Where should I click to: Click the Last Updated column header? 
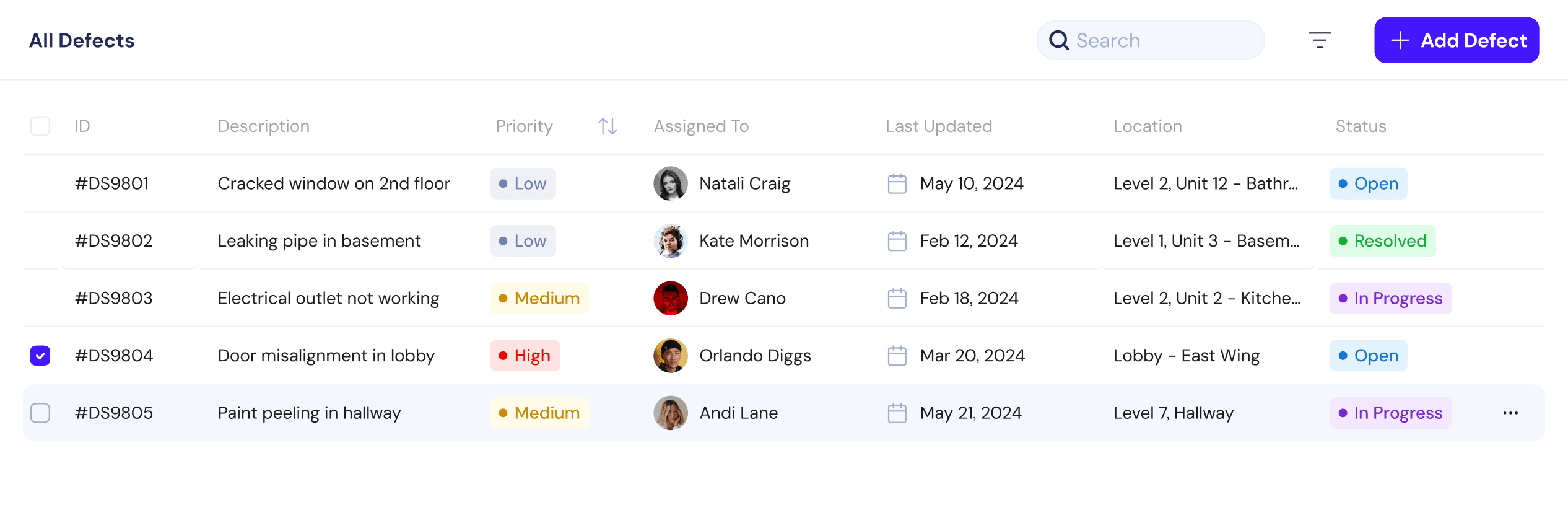pos(938,126)
